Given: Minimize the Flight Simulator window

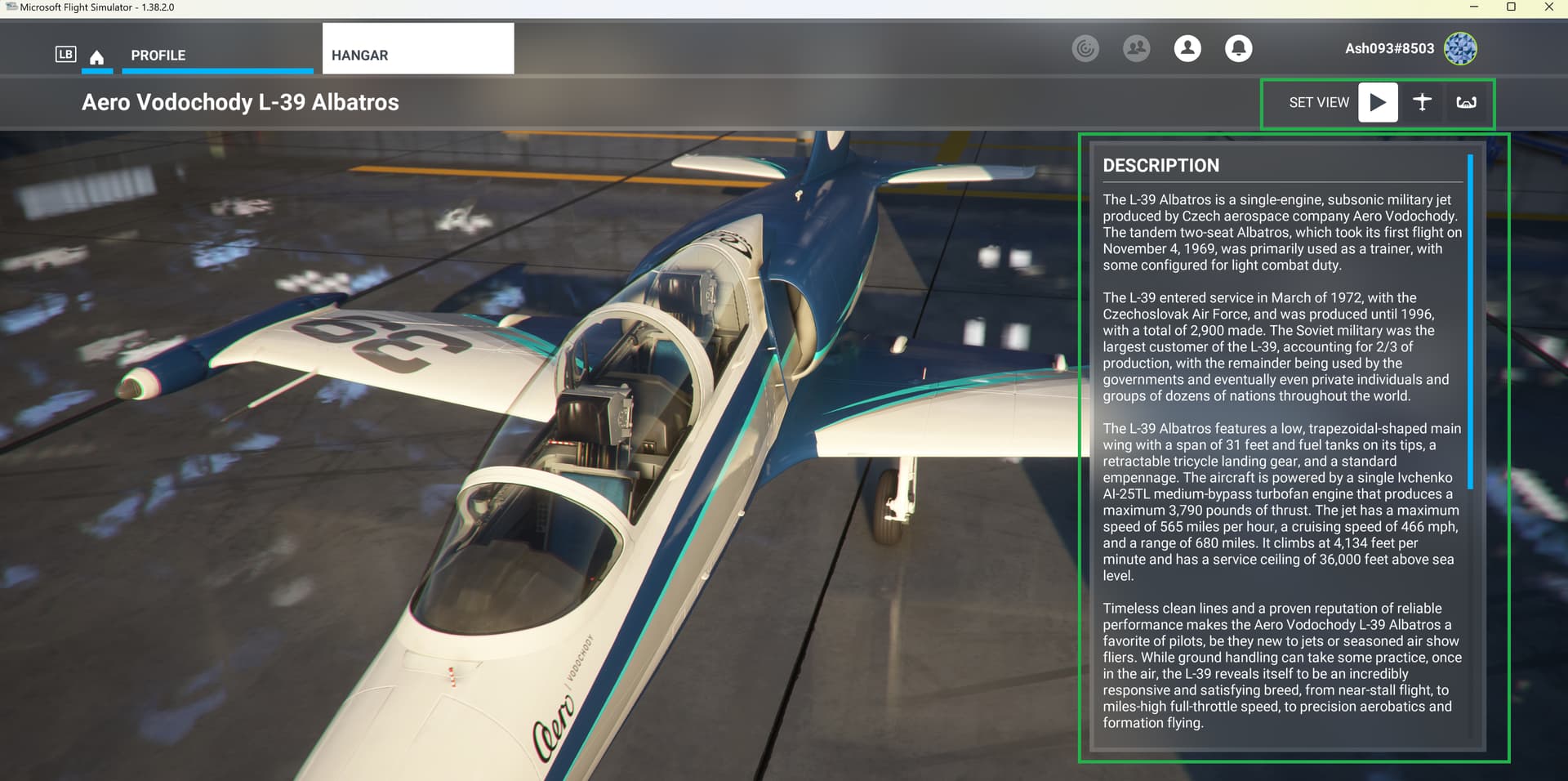Looking at the screenshot, I should (1474, 7).
